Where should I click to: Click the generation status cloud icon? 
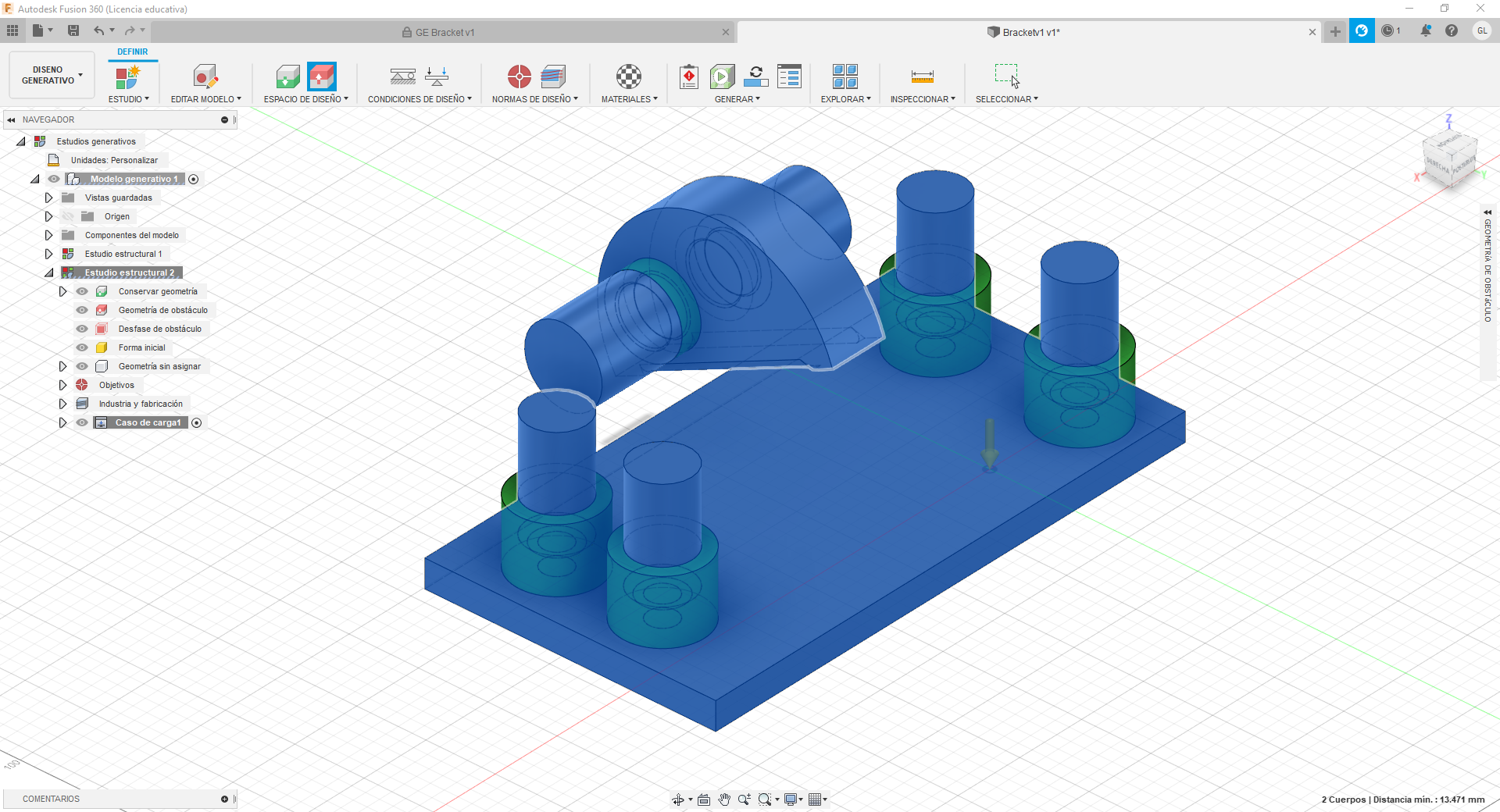click(x=756, y=77)
